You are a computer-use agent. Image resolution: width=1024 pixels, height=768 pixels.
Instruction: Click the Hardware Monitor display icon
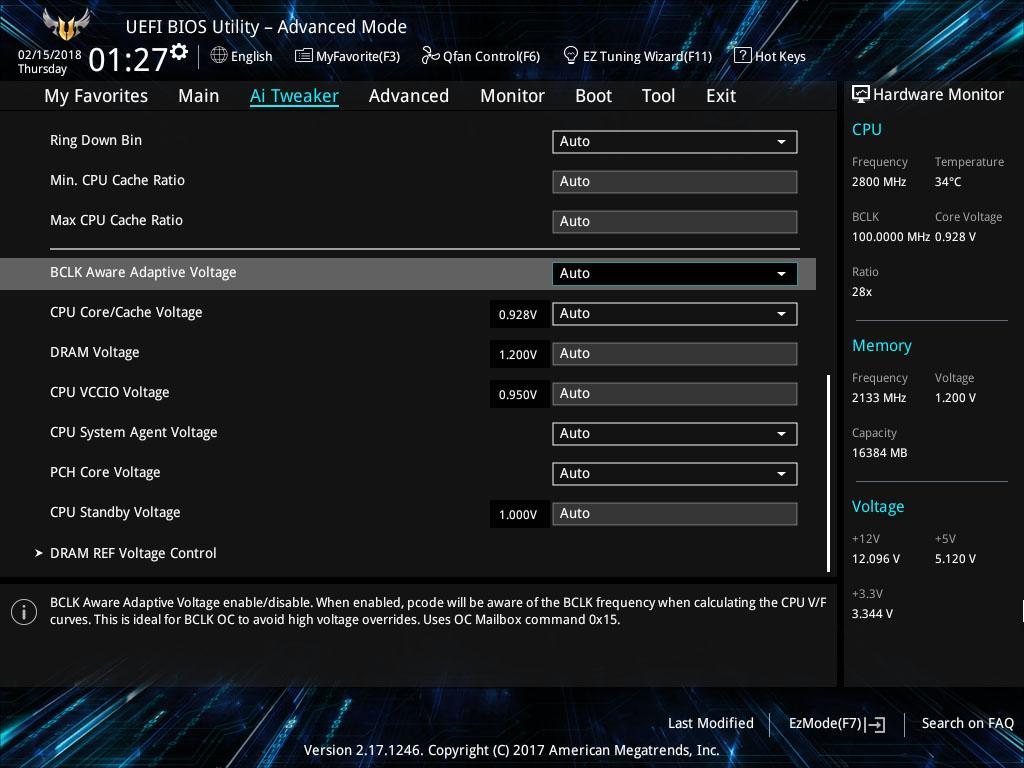coord(861,95)
